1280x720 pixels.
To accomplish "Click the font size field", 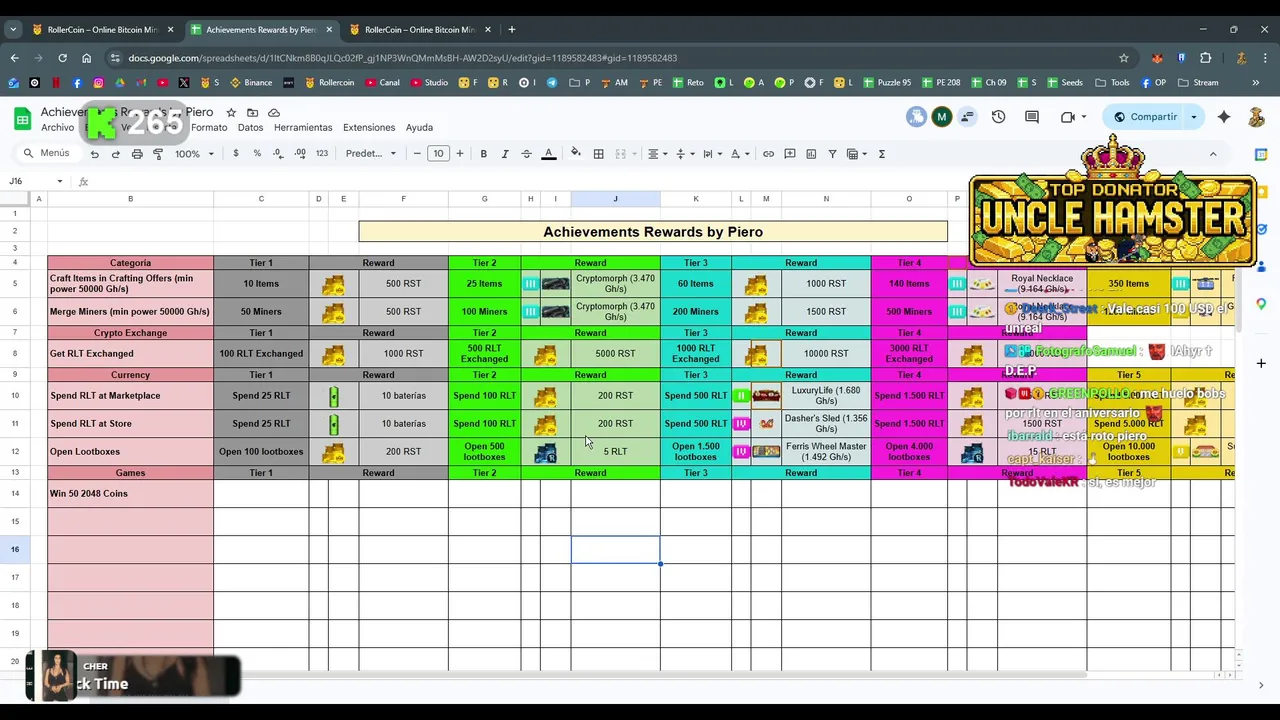I will click(x=438, y=154).
